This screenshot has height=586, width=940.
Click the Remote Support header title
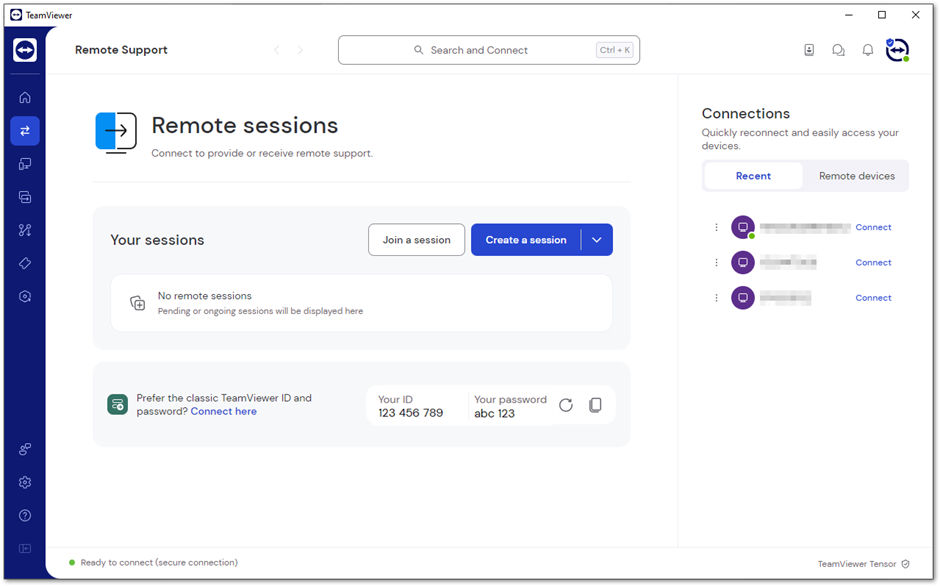[x=121, y=50]
